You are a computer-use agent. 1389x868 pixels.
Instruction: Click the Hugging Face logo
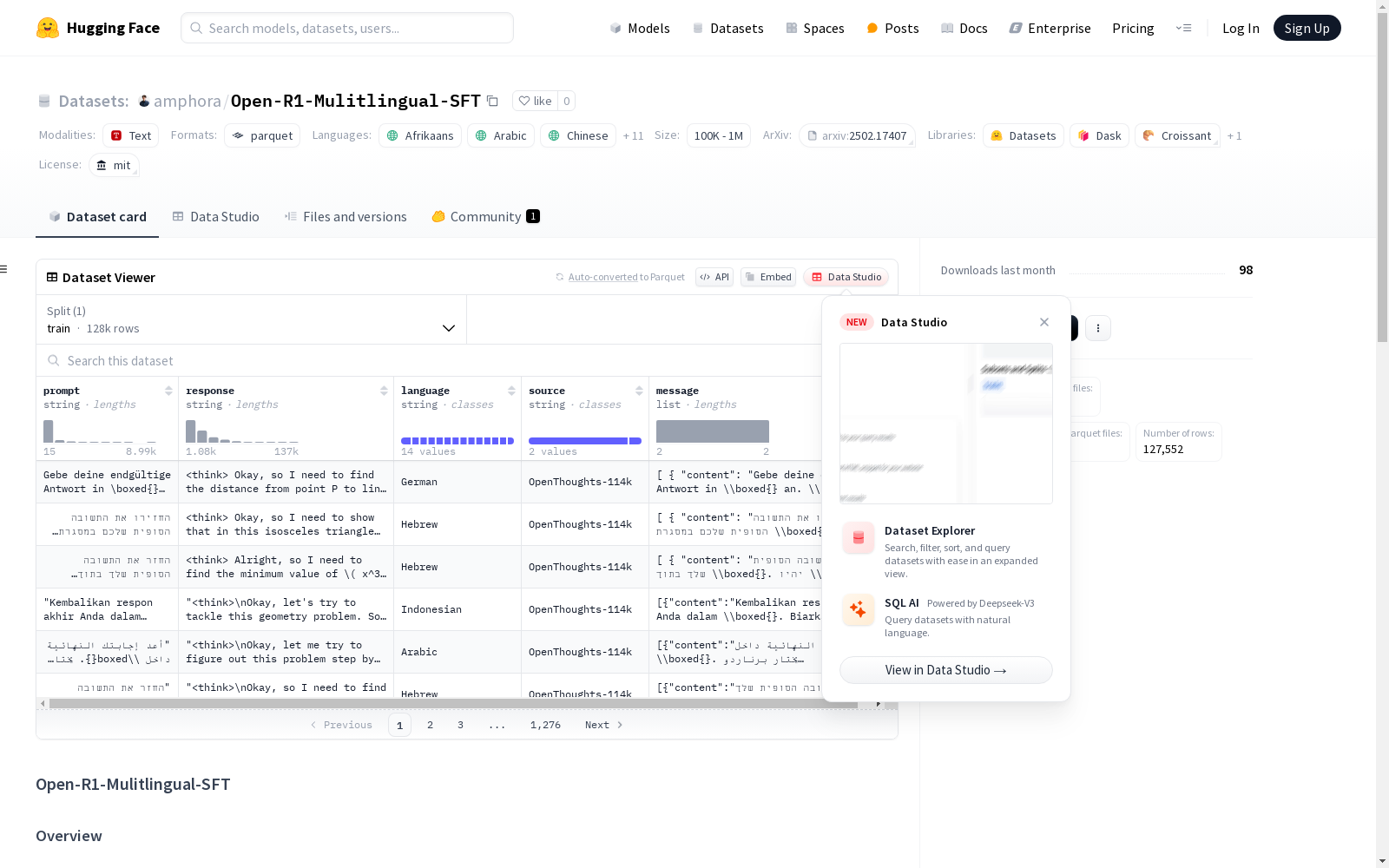point(97,28)
